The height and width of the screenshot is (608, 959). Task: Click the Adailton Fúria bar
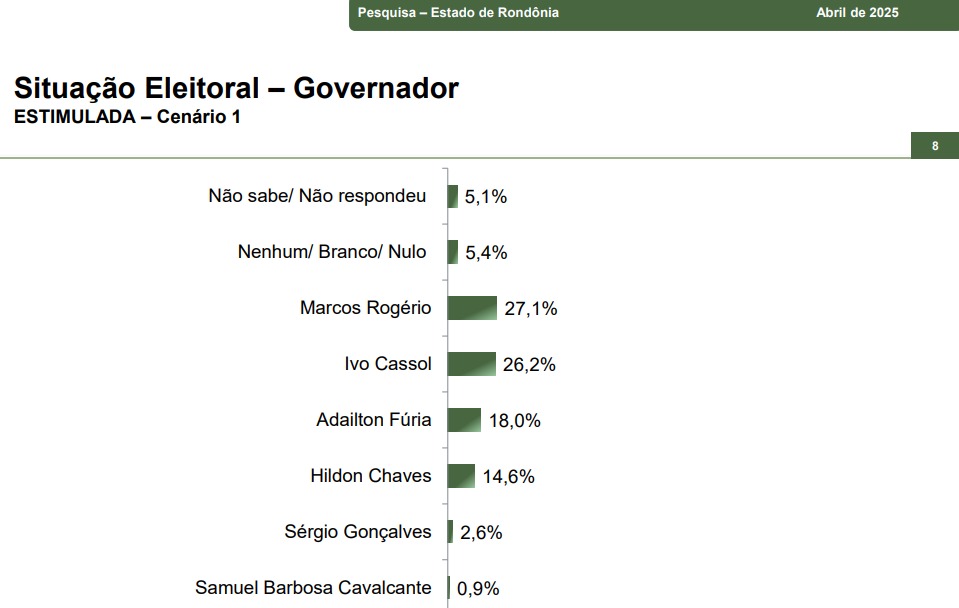click(464, 420)
